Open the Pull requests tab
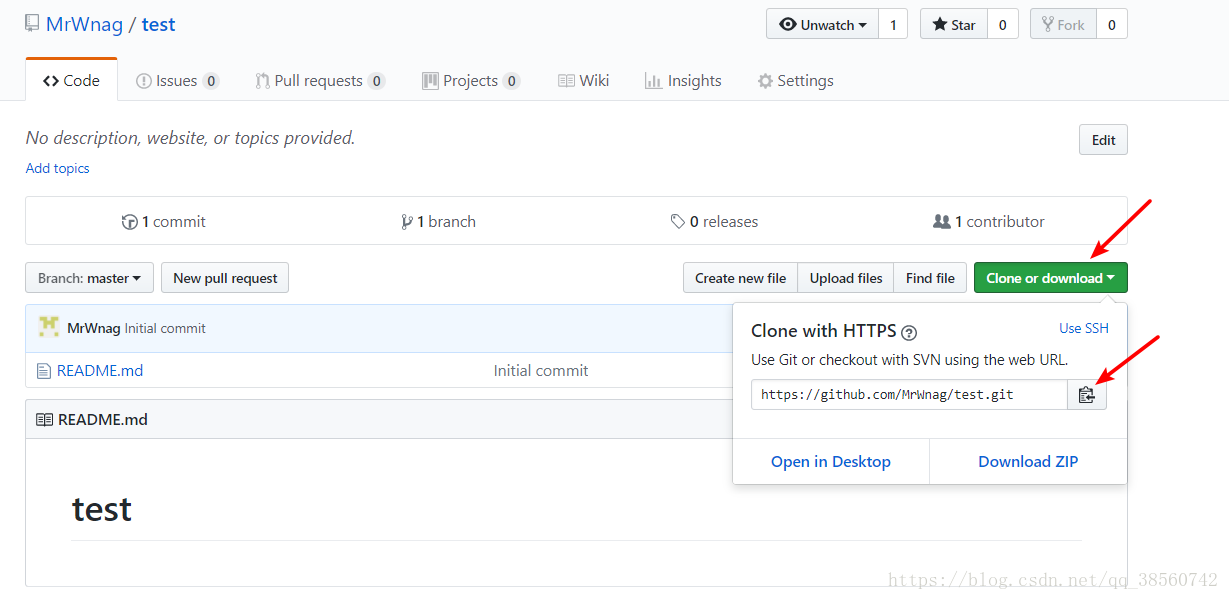 click(x=319, y=81)
